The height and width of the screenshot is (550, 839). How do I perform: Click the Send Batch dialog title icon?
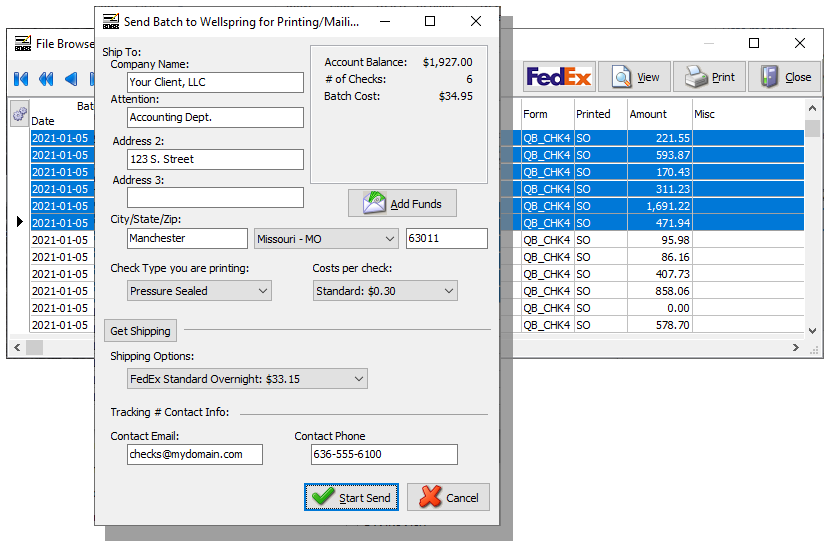point(111,21)
